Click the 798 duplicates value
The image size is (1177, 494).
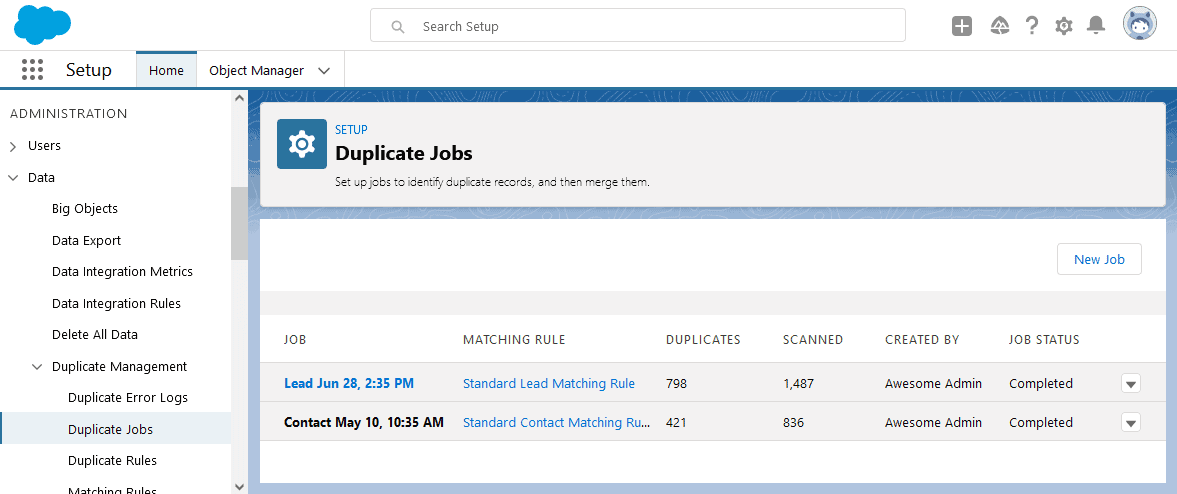[676, 383]
